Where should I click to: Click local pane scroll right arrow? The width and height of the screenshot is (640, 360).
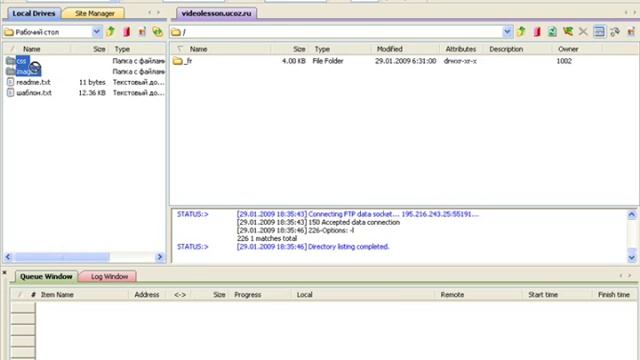[160, 257]
